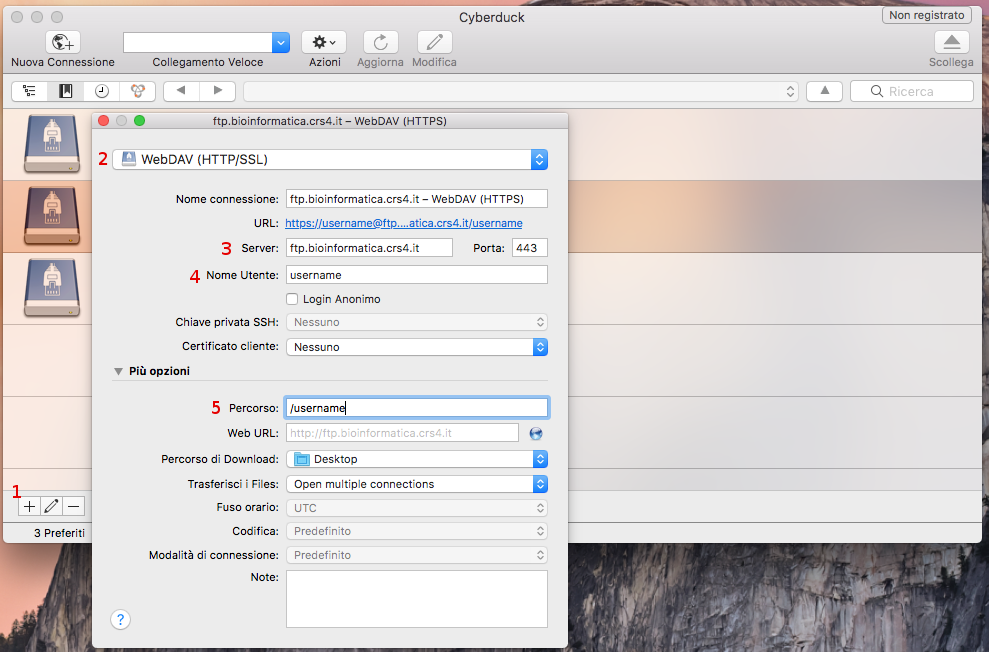Image resolution: width=990 pixels, height=653 pixels.
Task: Enable the Login Anonimo checkbox
Action: (x=292, y=299)
